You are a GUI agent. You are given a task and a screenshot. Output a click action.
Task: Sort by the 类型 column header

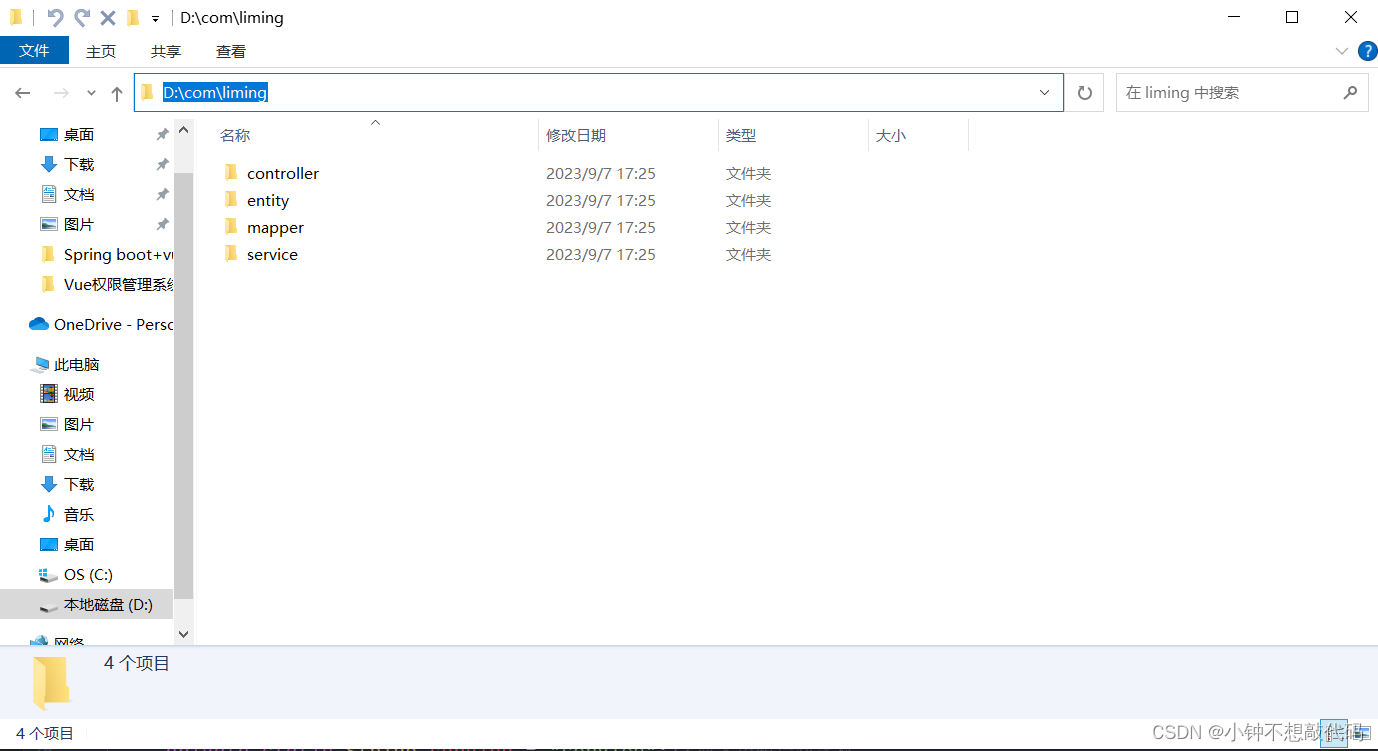(x=741, y=135)
